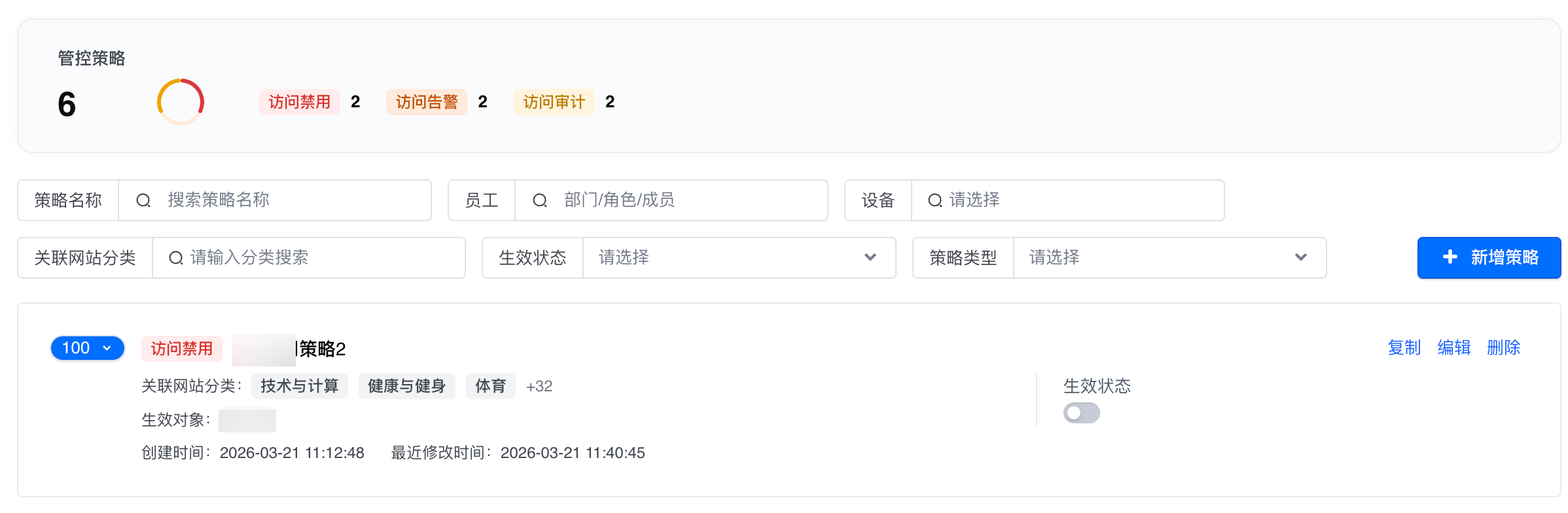The height and width of the screenshot is (513, 1568).
Task: Toggle the 生效状态 switch for 策略2
Action: (1081, 413)
